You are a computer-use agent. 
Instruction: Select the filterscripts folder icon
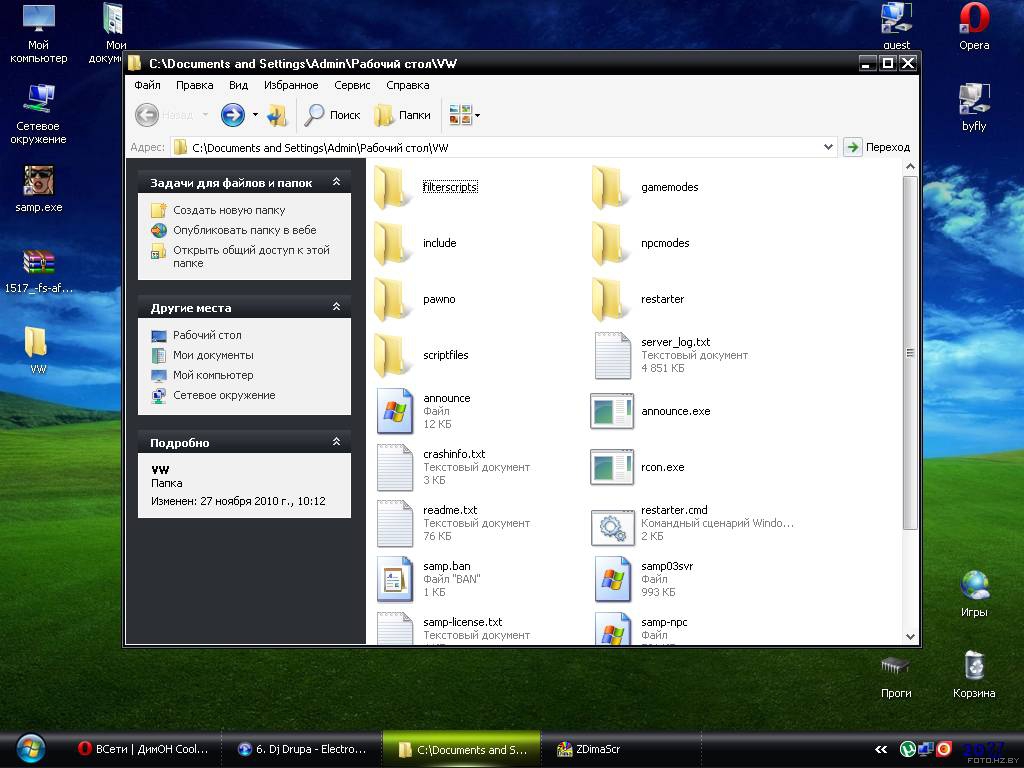394,187
